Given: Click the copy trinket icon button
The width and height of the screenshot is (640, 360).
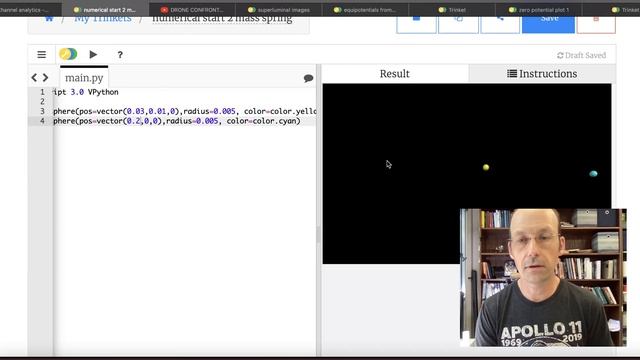Looking at the screenshot, I should coord(458,24).
